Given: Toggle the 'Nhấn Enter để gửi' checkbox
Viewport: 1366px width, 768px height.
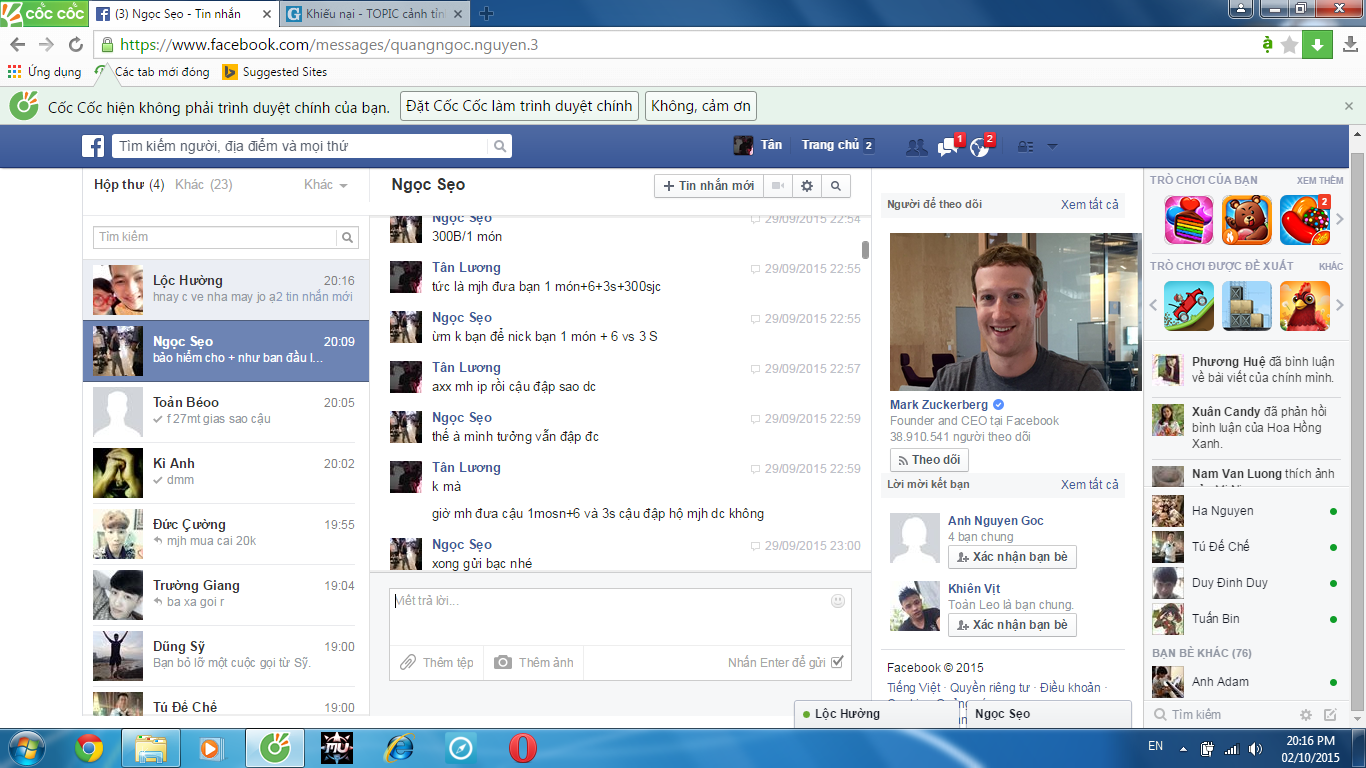Looking at the screenshot, I should 837,662.
